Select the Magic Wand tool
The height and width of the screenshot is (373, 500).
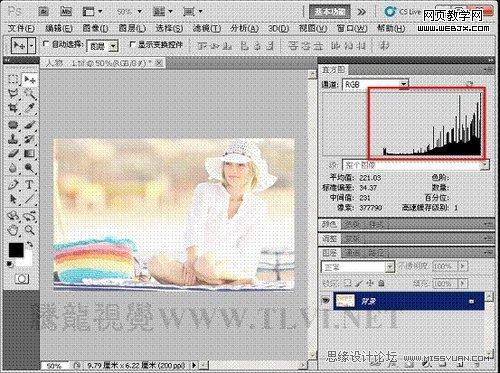click(x=30, y=94)
